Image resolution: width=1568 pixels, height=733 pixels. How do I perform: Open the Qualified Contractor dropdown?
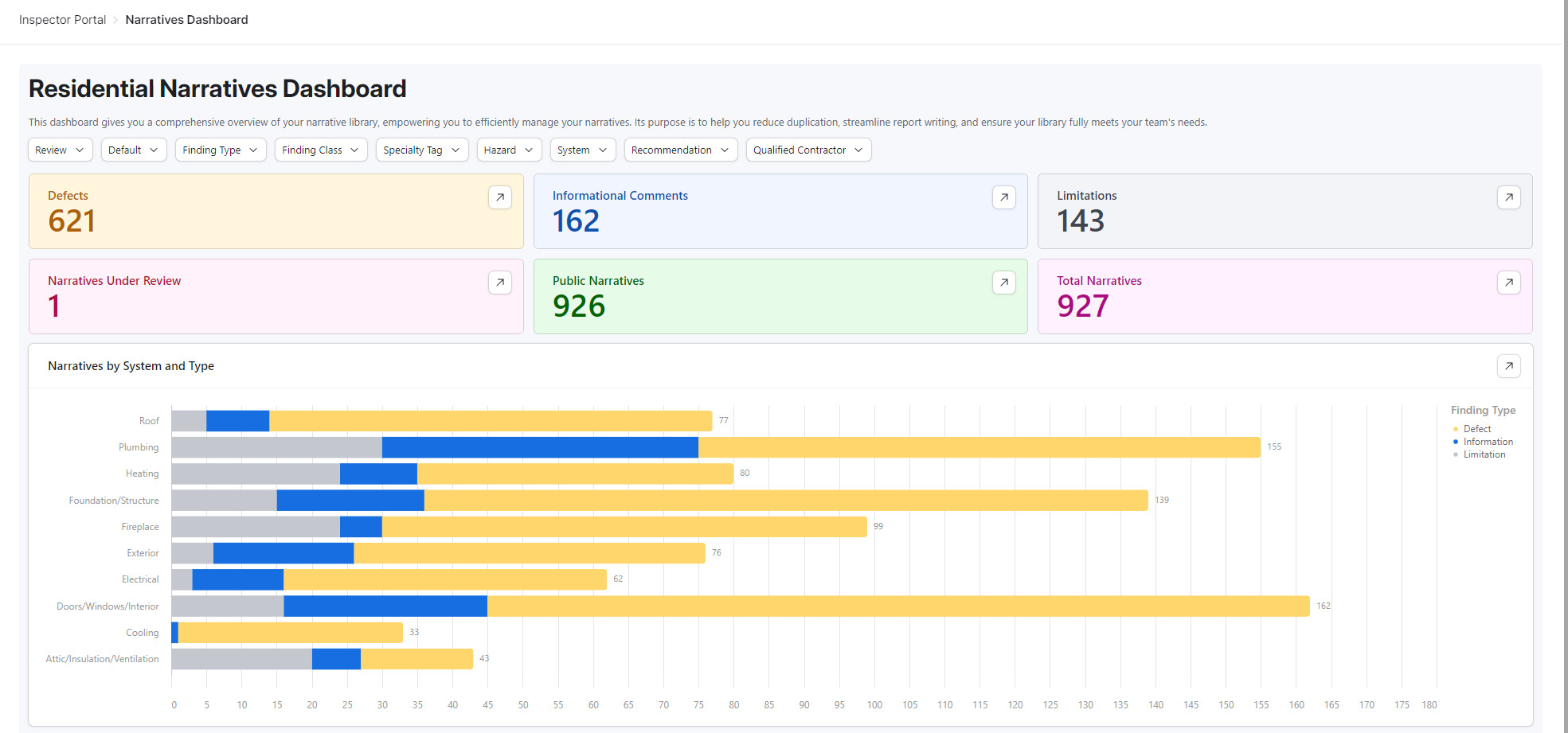point(808,150)
